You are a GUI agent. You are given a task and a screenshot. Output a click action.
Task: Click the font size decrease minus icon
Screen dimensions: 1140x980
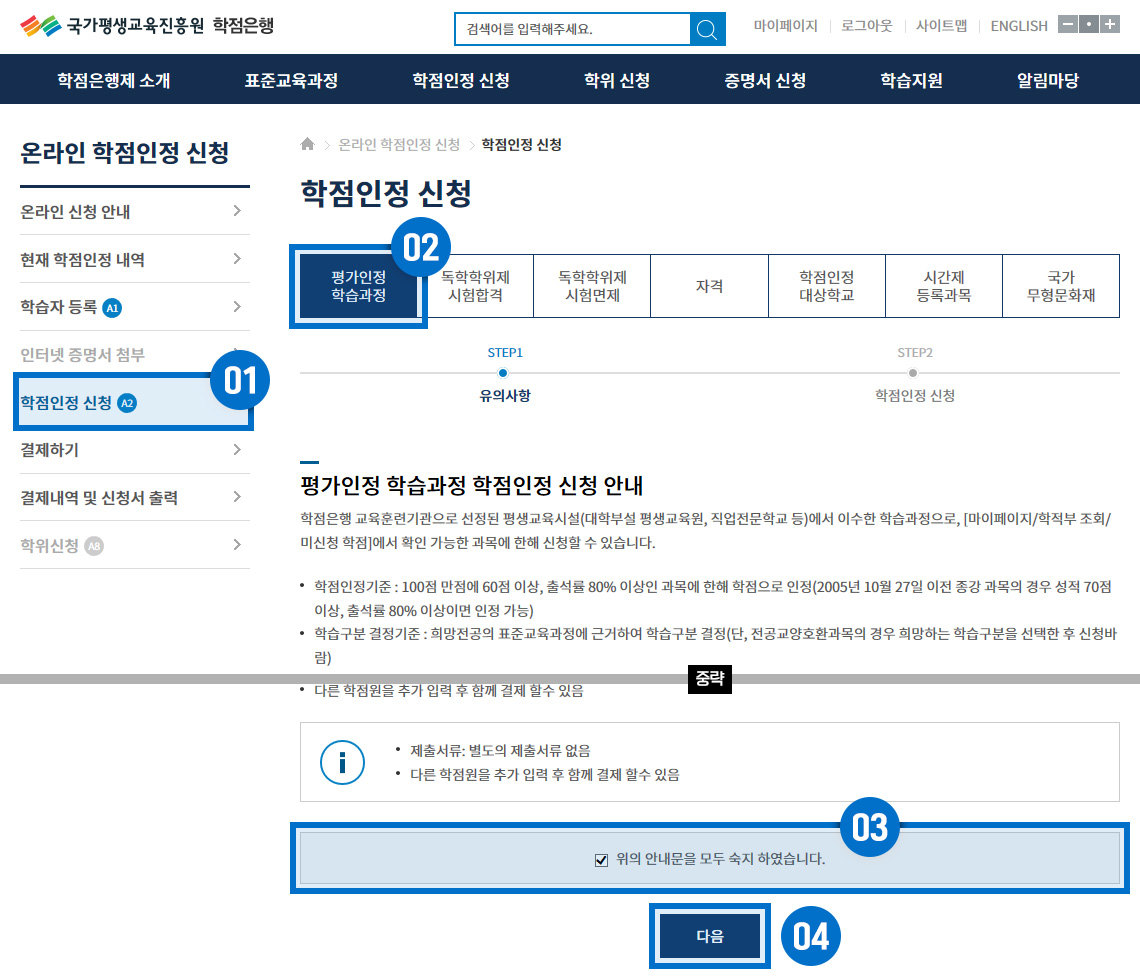click(x=1067, y=24)
